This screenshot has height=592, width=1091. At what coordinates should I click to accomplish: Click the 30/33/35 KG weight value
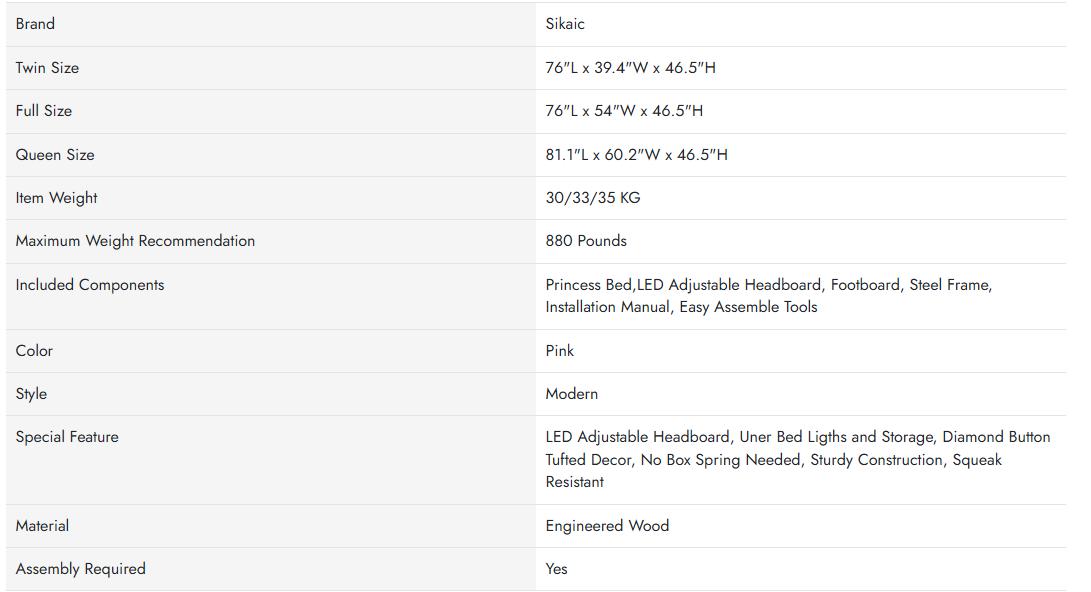click(592, 198)
